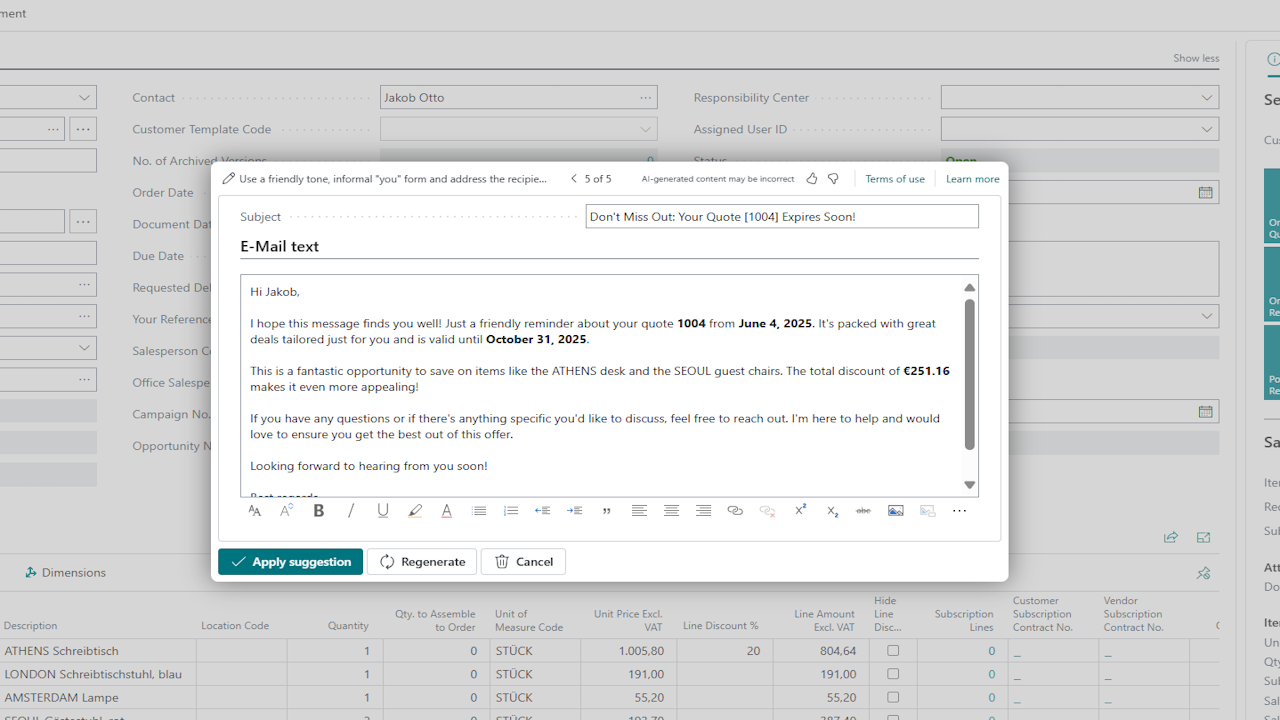
Task: Open the Terms of use link
Action: click(895, 179)
